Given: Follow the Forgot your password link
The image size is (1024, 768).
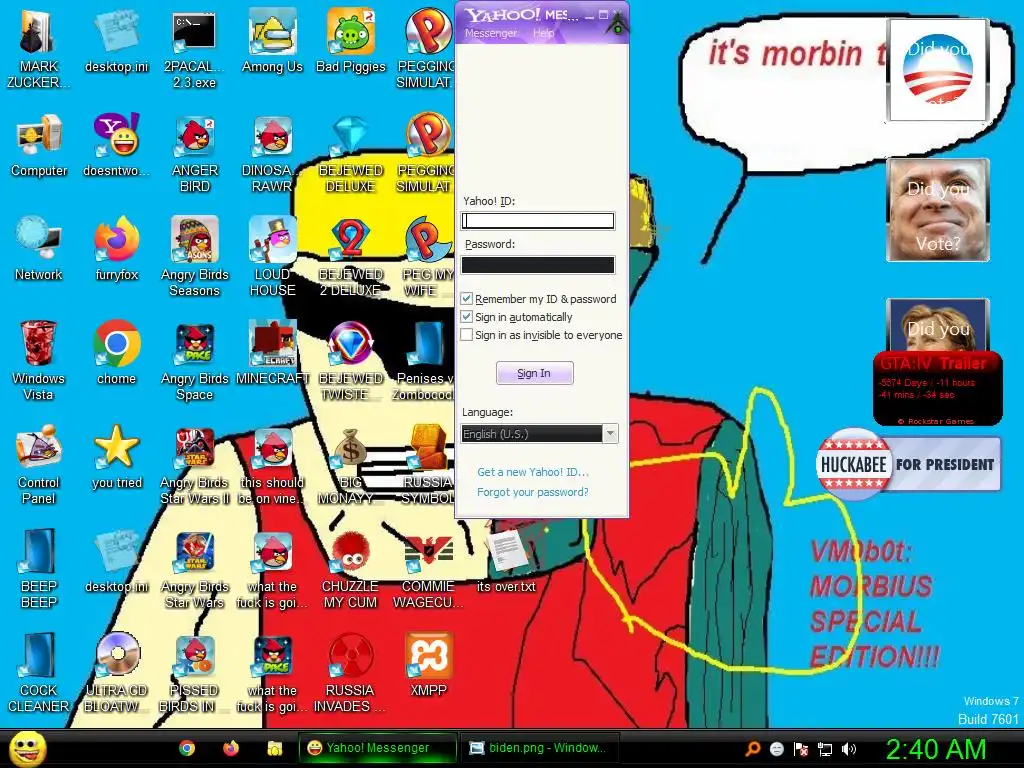Looking at the screenshot, I should pos(532,492).
